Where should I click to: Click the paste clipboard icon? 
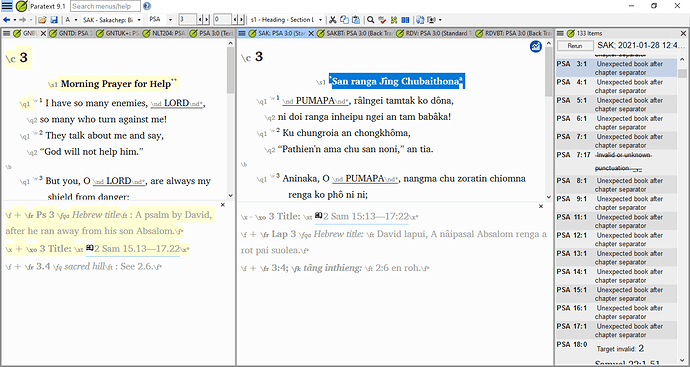pyautogui.click(x=356, y=20)
